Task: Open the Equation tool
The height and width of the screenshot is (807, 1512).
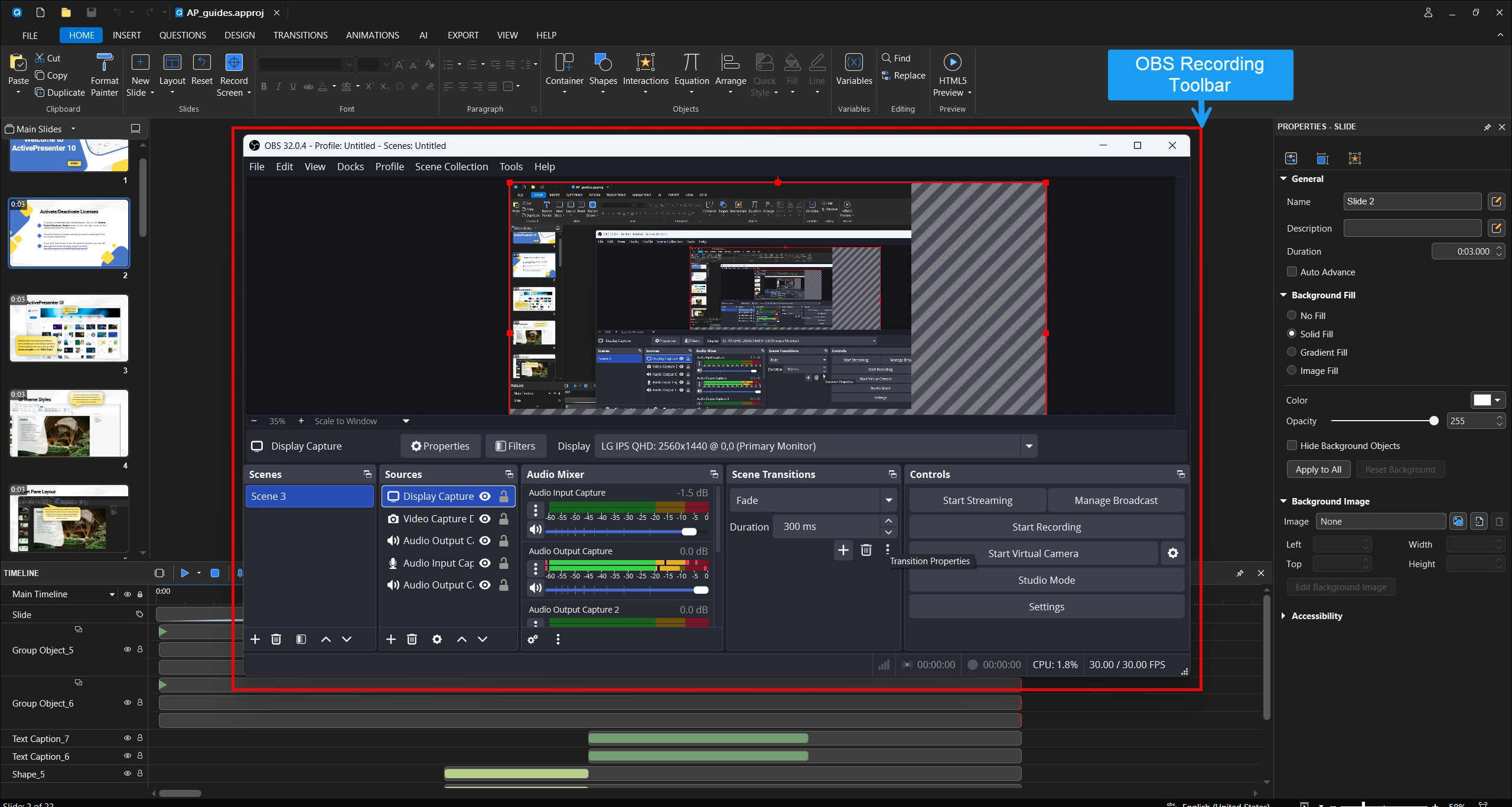Action: pyautogui.click(x=691, y=63)
